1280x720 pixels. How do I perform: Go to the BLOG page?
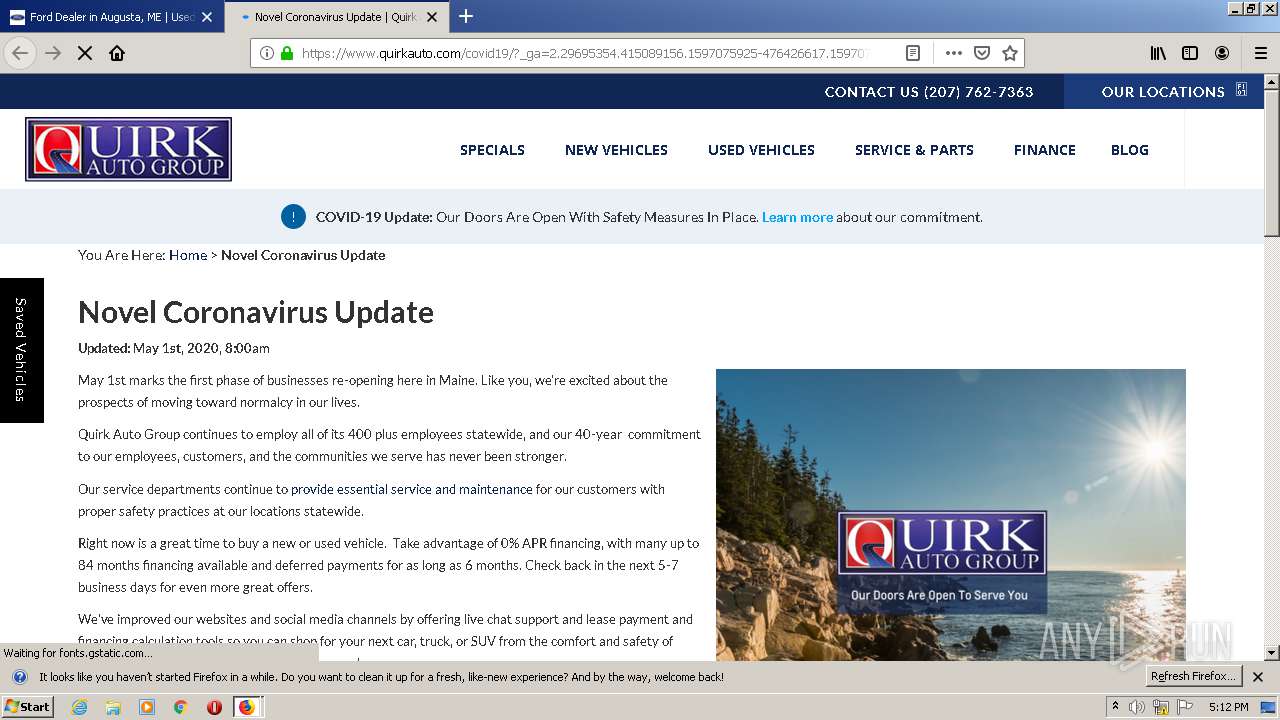coord(1130,150)
